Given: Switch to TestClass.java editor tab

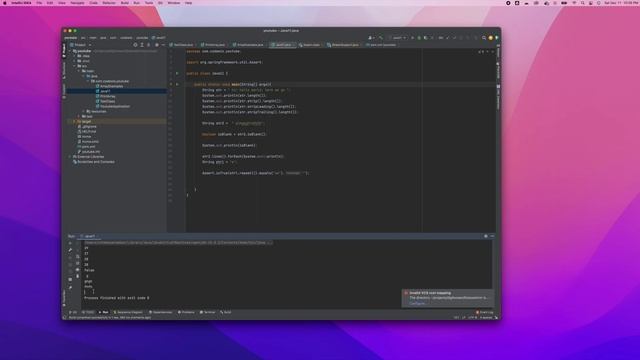Looking at the screenshot, I should coord(182,45).
